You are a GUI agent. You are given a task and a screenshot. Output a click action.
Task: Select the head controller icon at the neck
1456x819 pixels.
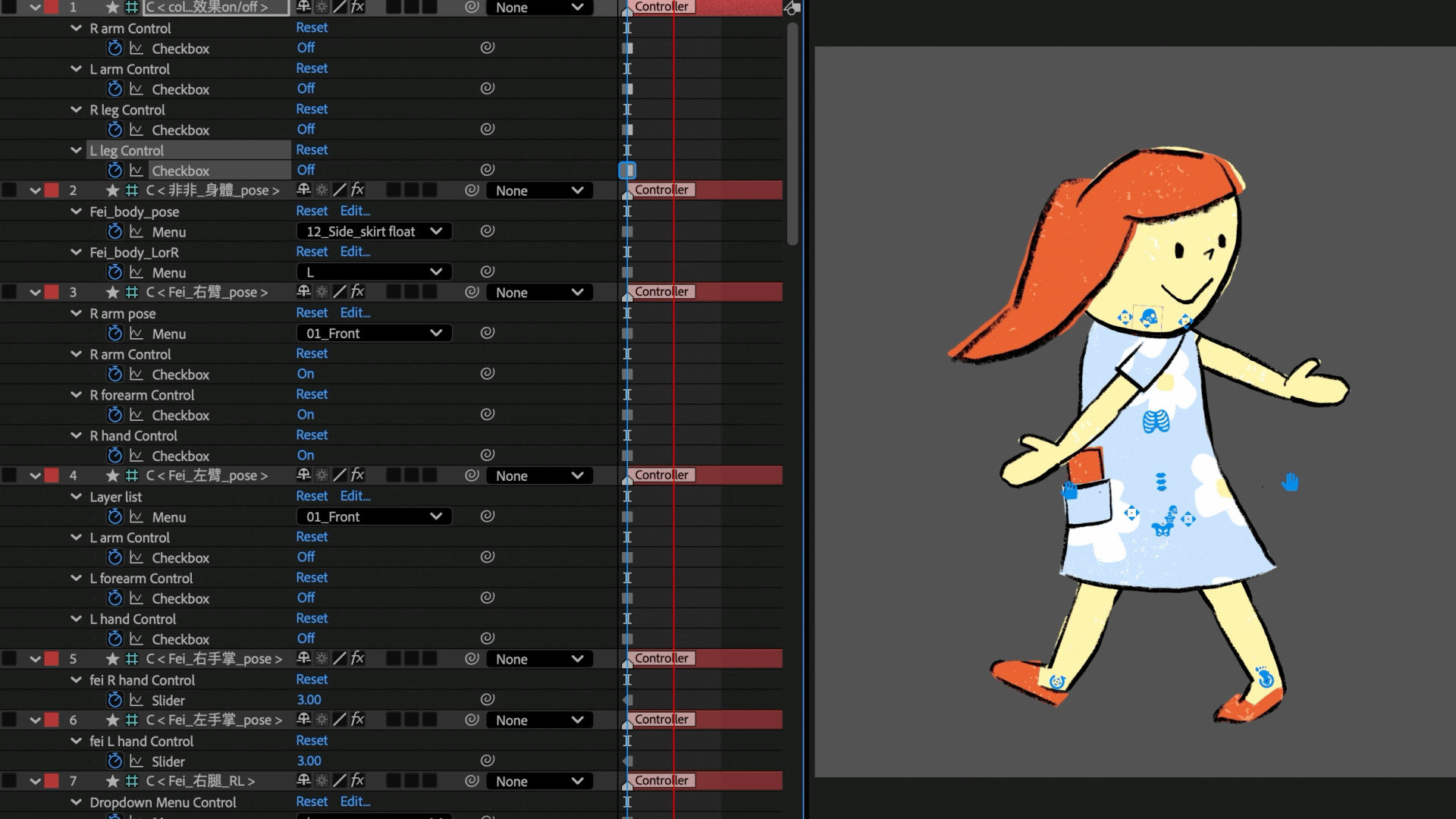[x=1149, y=318]
